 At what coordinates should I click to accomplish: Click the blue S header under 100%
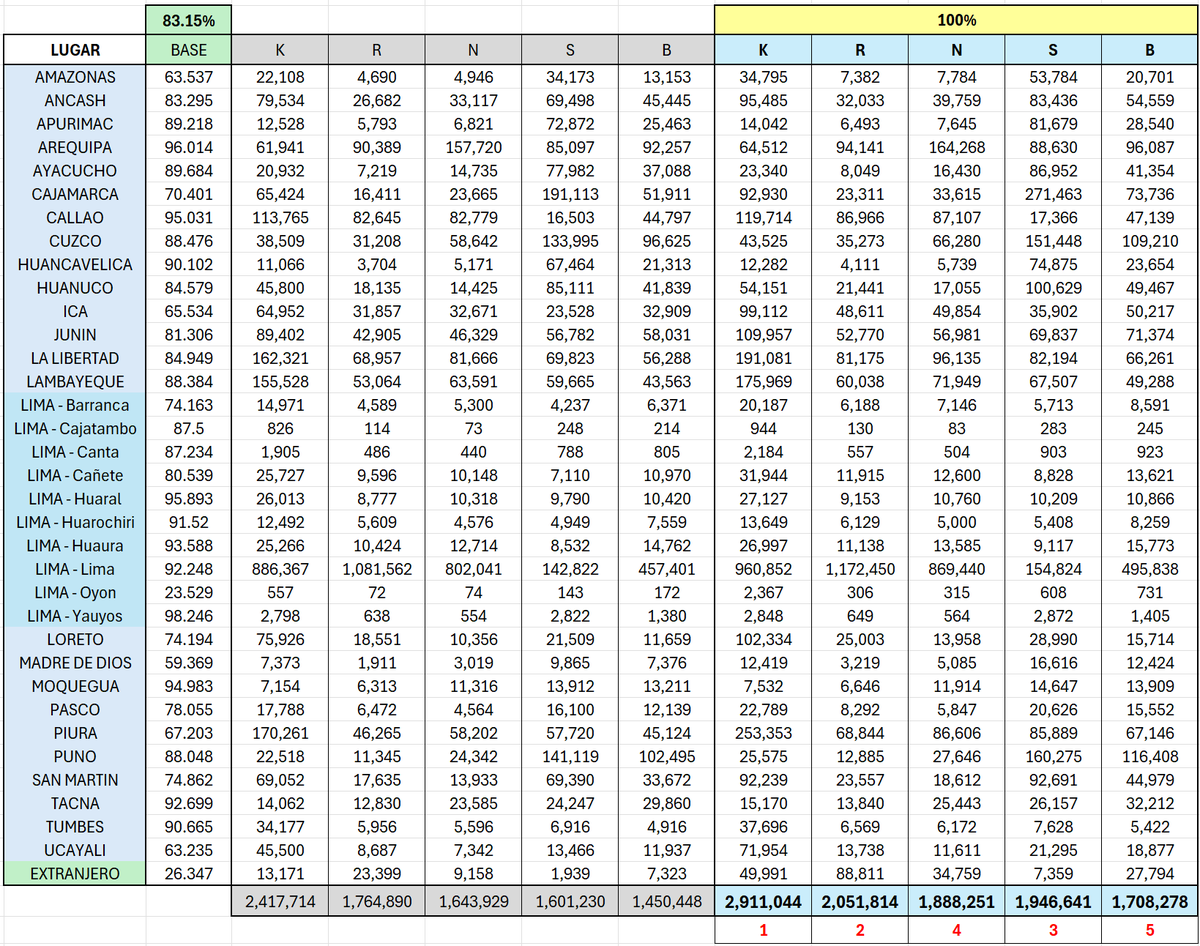click(x=1054, y=49)
